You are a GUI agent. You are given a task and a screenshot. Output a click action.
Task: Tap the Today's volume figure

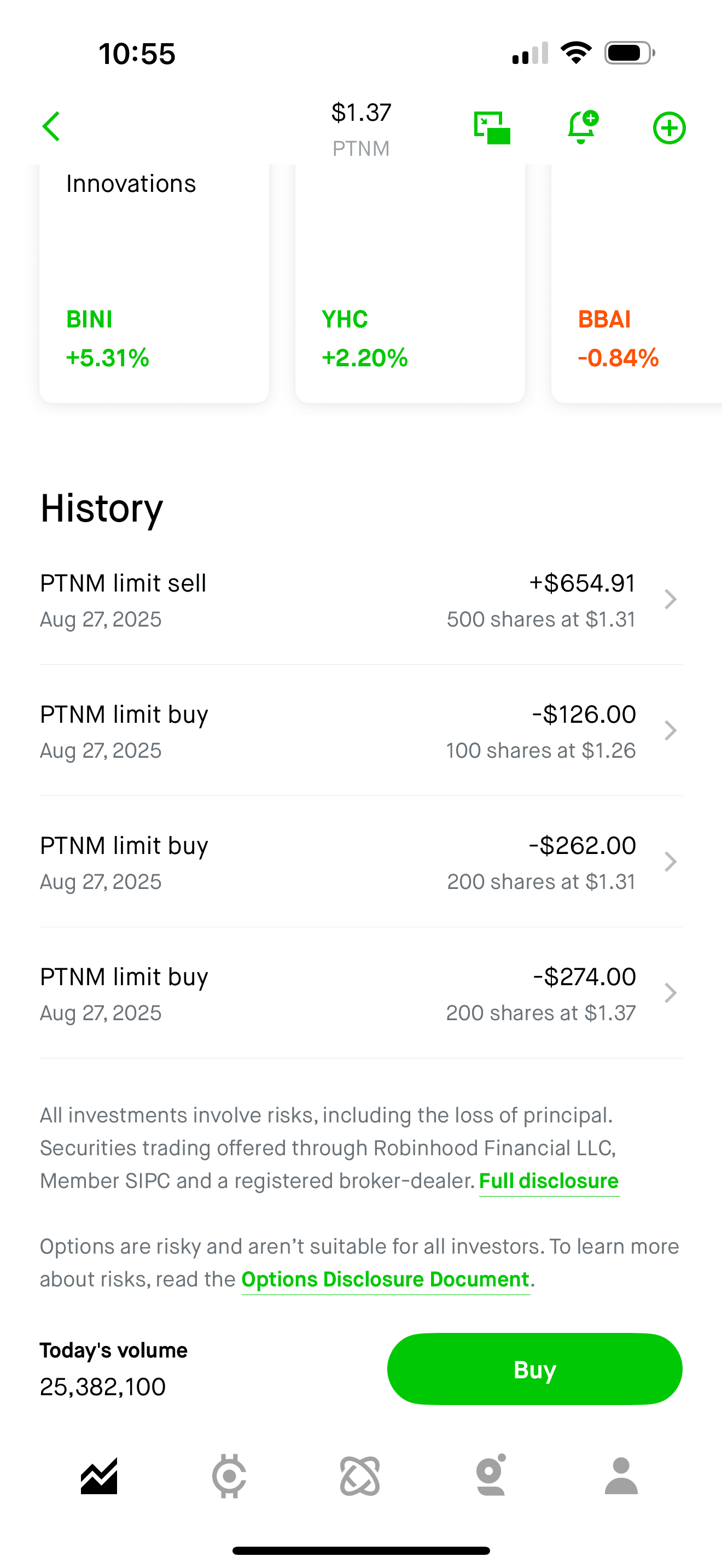pyautogui.click(x=103, y=1387)
